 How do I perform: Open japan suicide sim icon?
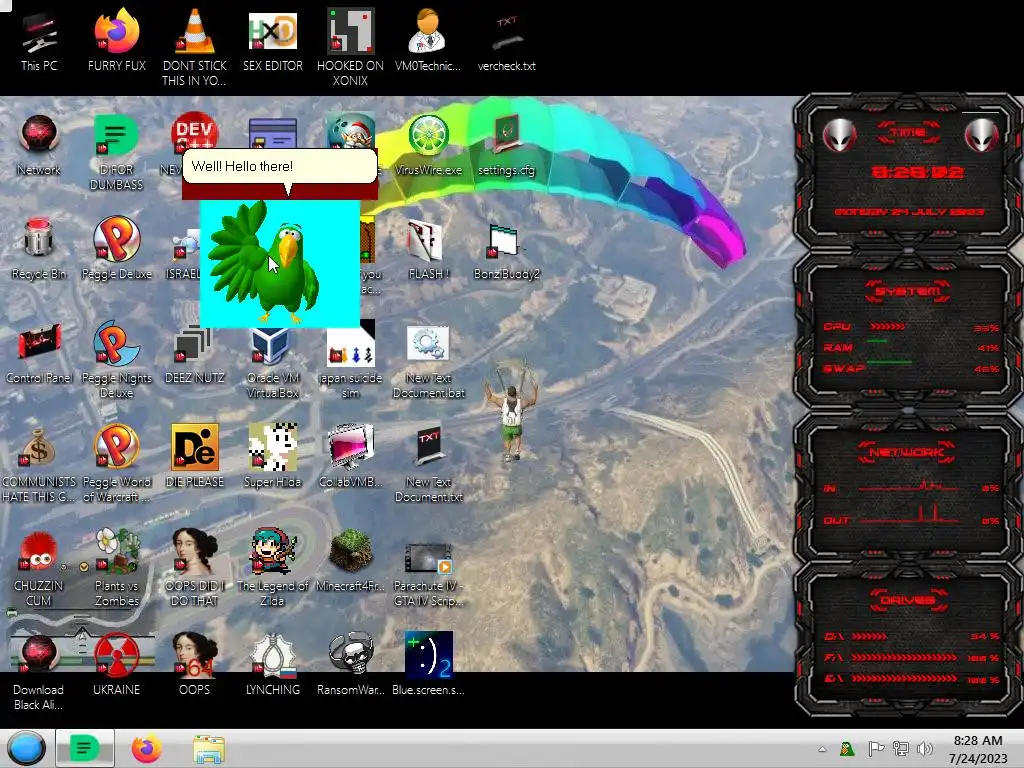[x=350, y=359]
